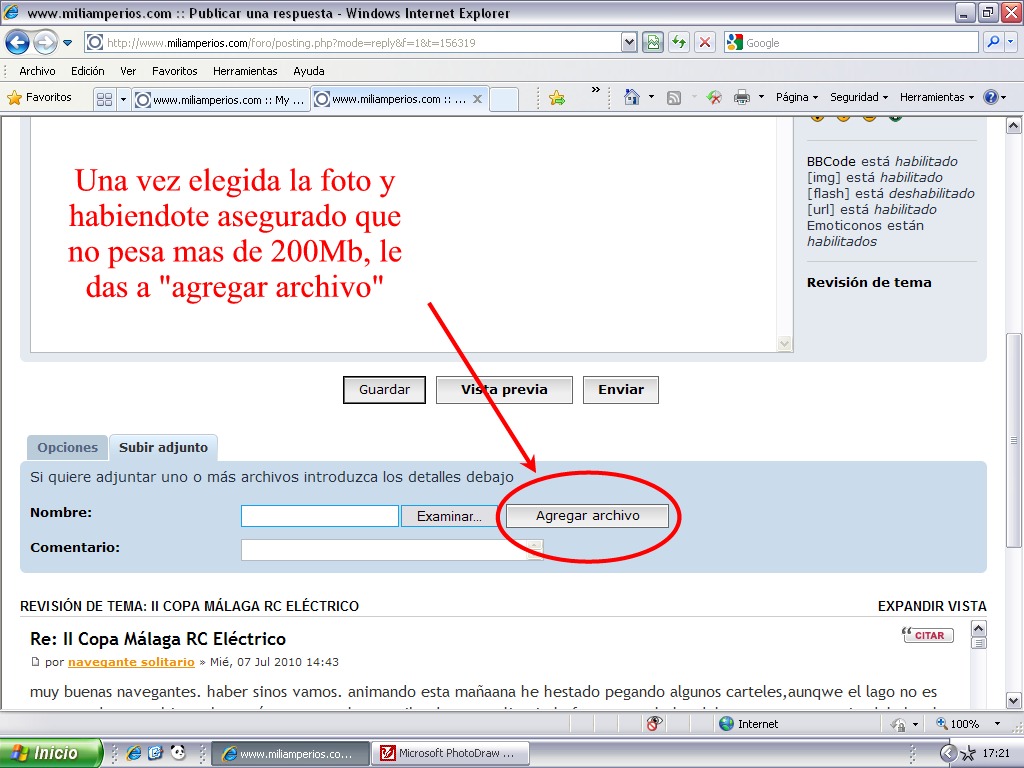Click the page vertical scrollbar thumb
1024x768 pixels.
tap(1013, 441)
